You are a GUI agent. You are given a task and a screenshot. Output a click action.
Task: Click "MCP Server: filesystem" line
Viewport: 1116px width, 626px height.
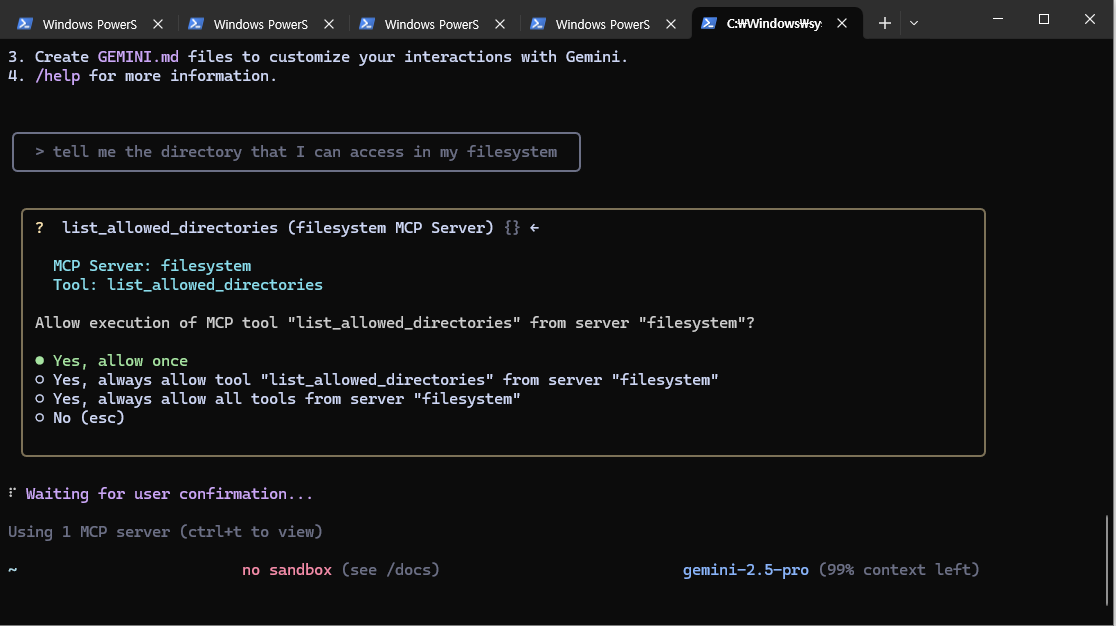pos(152,266)
